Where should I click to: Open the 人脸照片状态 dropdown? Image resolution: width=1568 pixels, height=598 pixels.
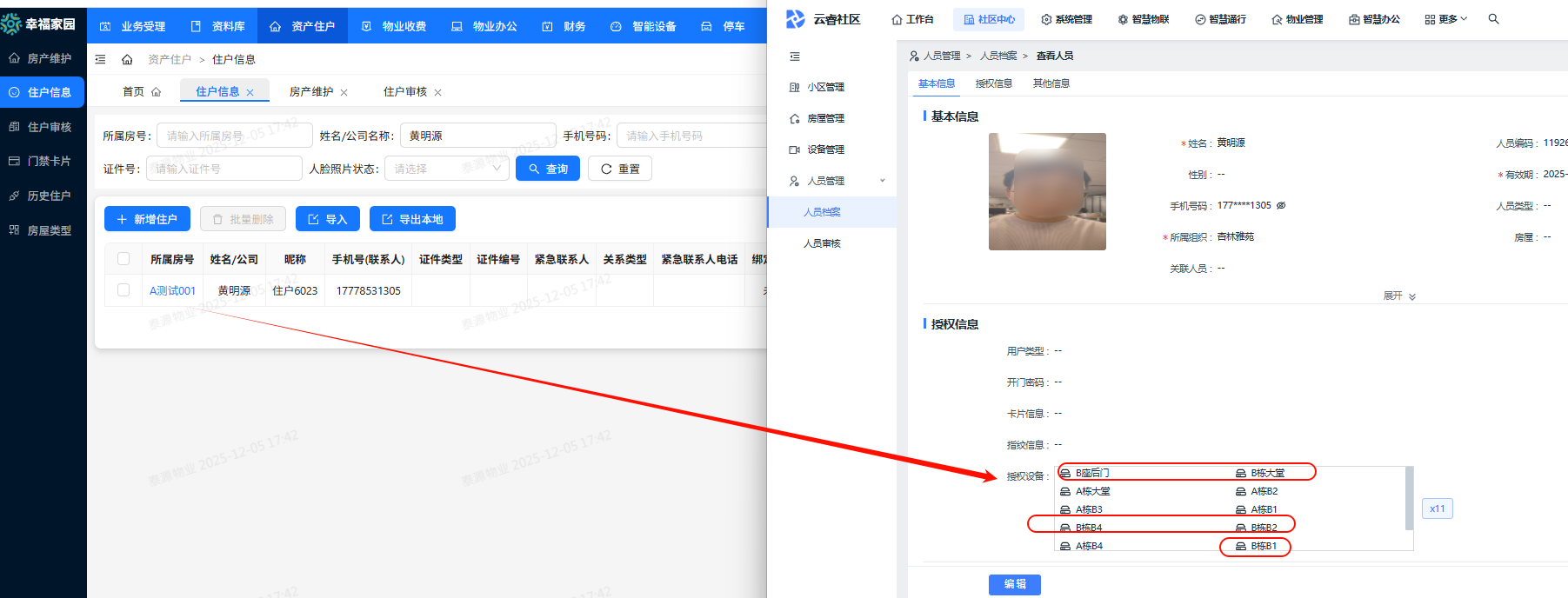[x=447, y=169]
